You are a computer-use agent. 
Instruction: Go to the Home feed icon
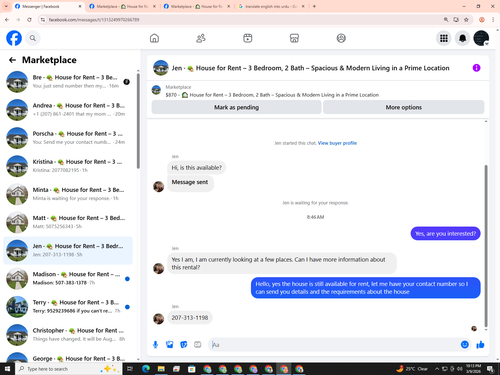[x=154, y=38]
